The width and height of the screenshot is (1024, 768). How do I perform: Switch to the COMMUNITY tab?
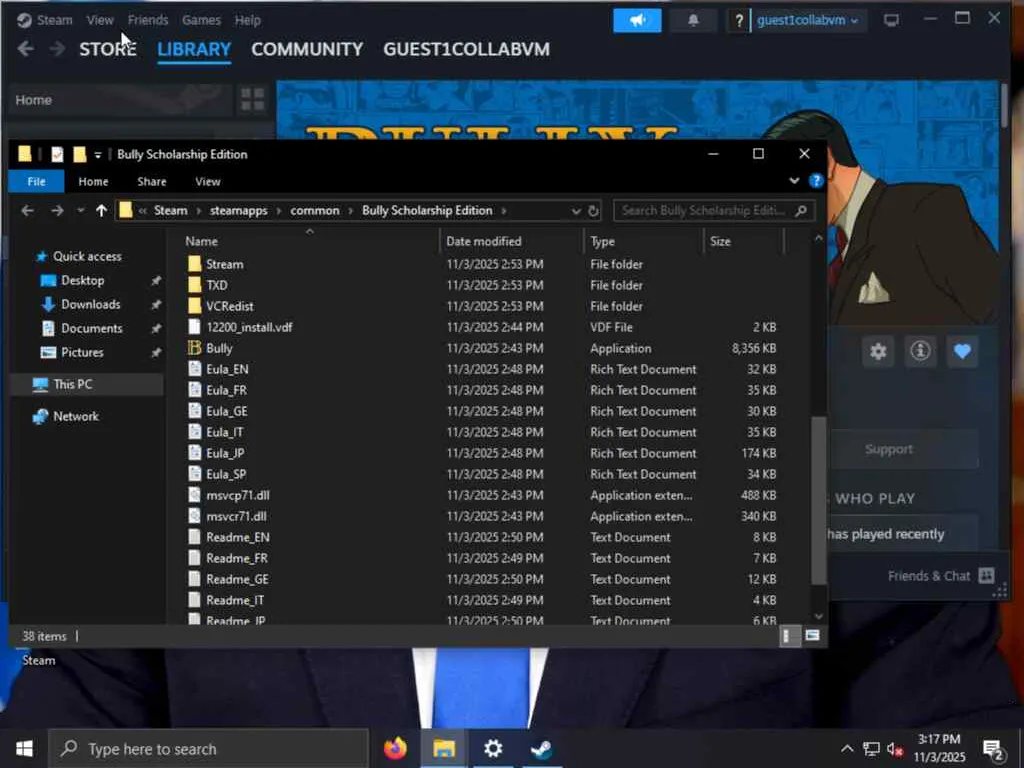(x=307, y=49)
